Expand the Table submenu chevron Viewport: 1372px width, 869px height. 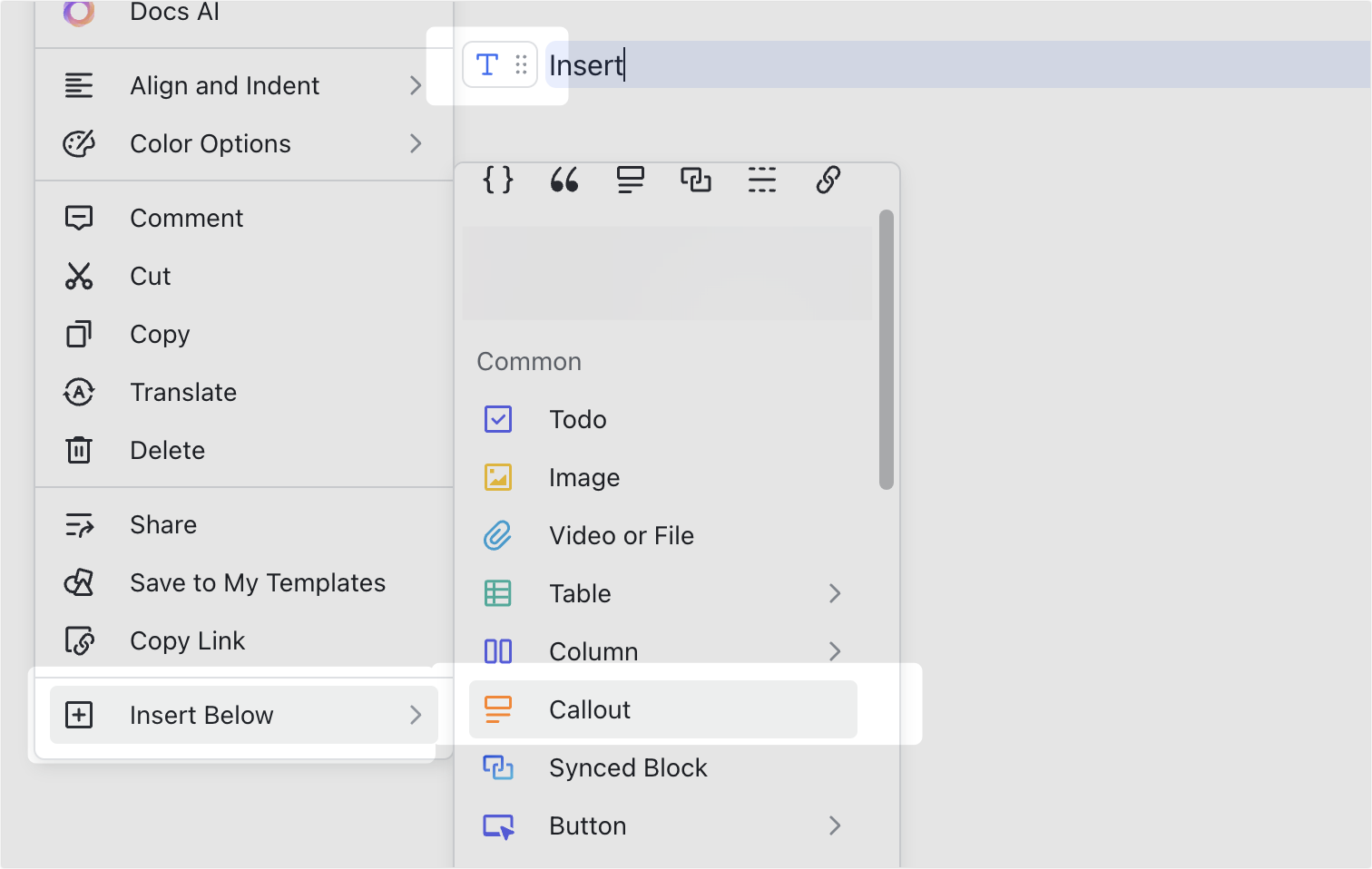pyautogui.click(x=835, y=593)
